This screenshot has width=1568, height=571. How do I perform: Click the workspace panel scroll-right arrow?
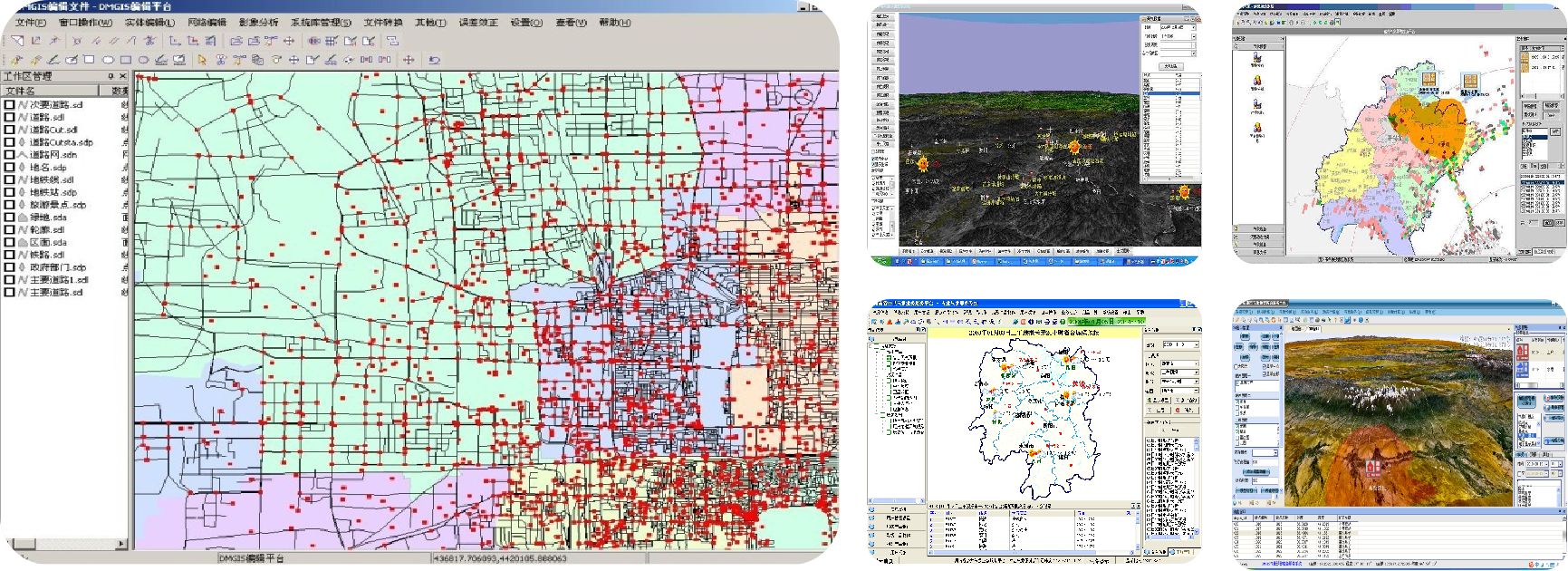122,545
